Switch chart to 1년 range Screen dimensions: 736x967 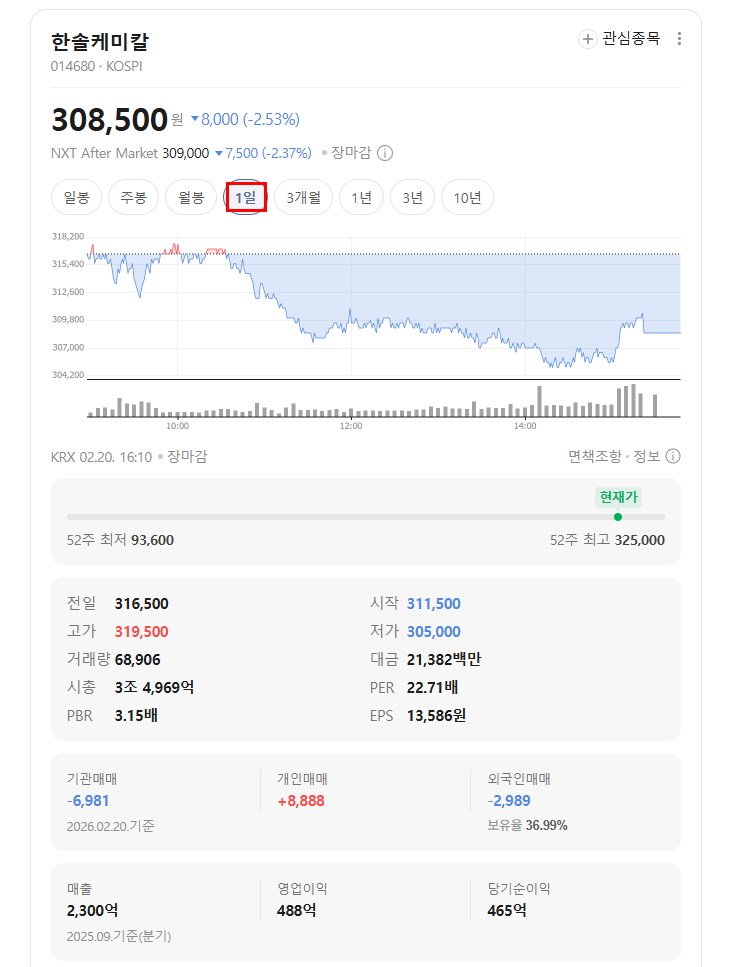(362, 197)
